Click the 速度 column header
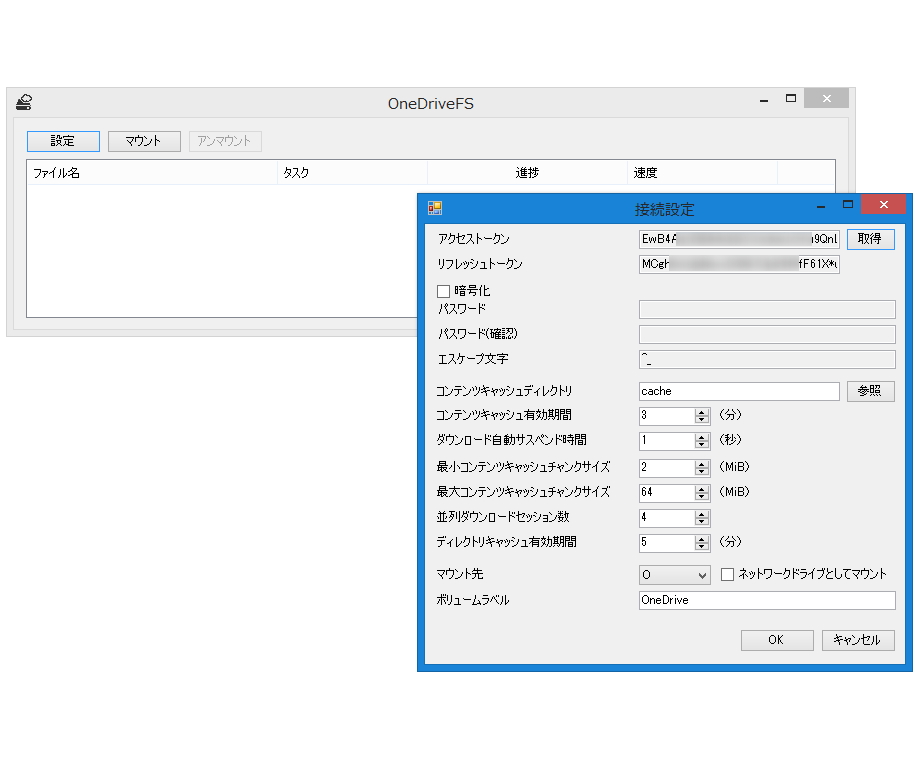920x760 pixels. click(x=702, y=173)
